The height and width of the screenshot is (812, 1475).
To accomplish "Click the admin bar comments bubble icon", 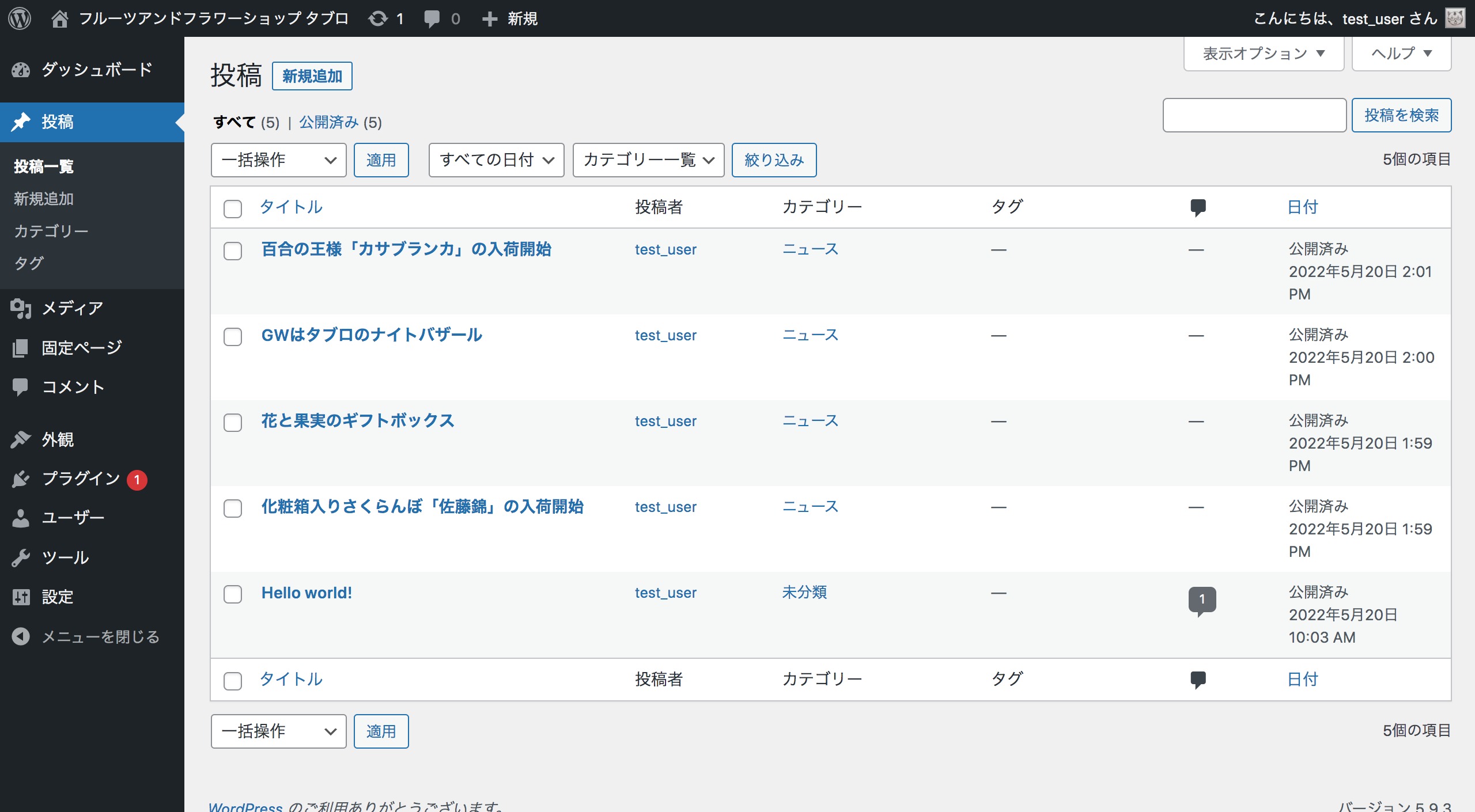I will point(432,18).
